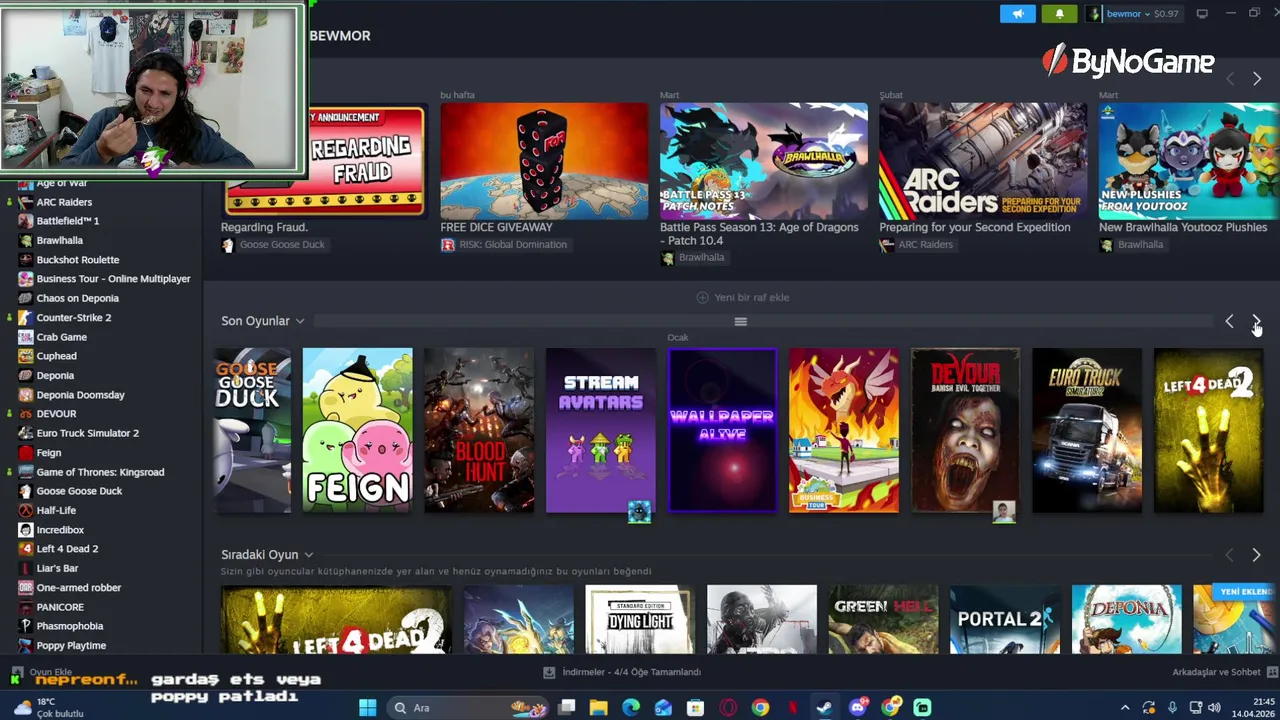
Task: Open Microsoft Store from the taskbar
Action: 696,708
